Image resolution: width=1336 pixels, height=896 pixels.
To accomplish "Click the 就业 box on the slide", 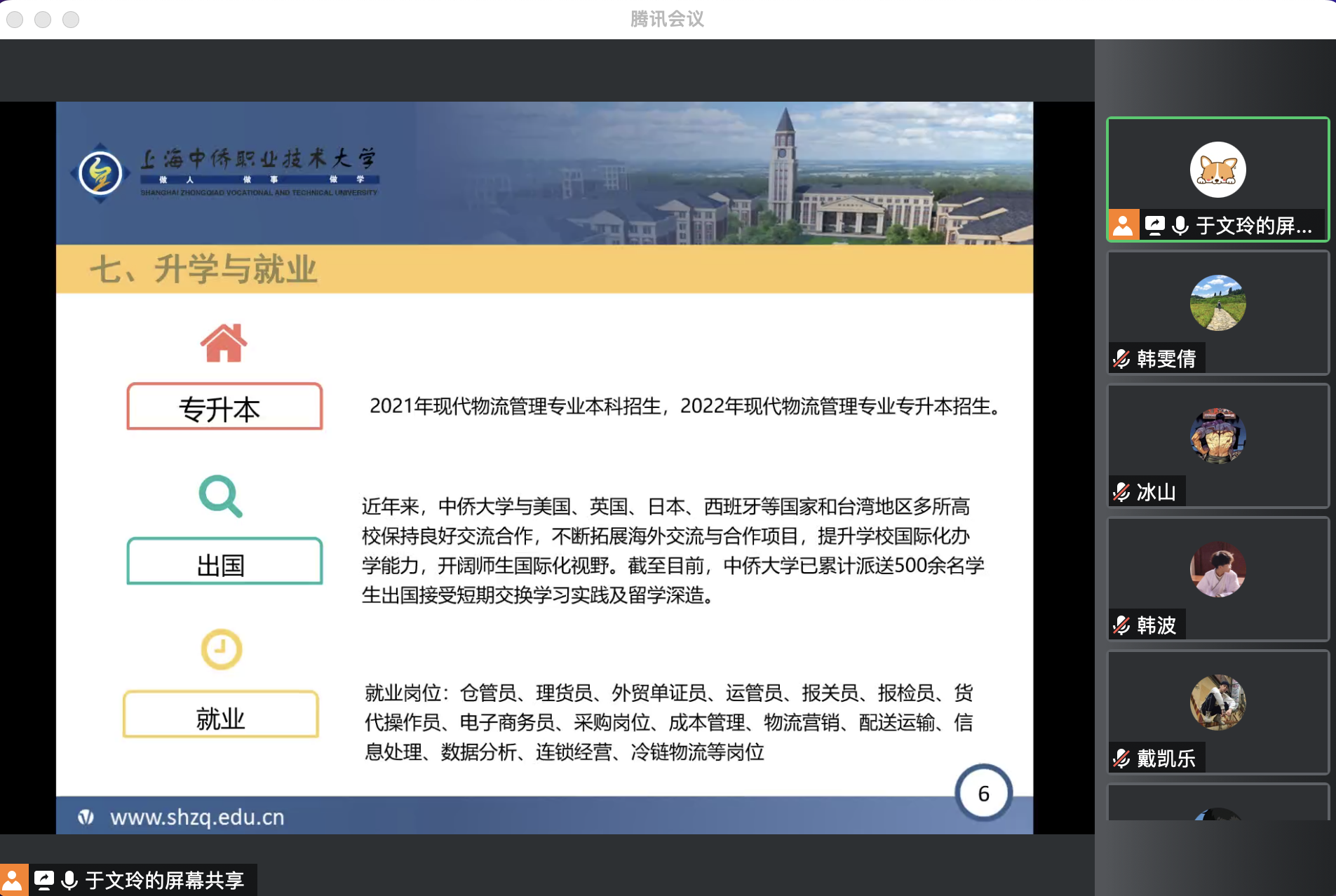I will click(221, 715).
